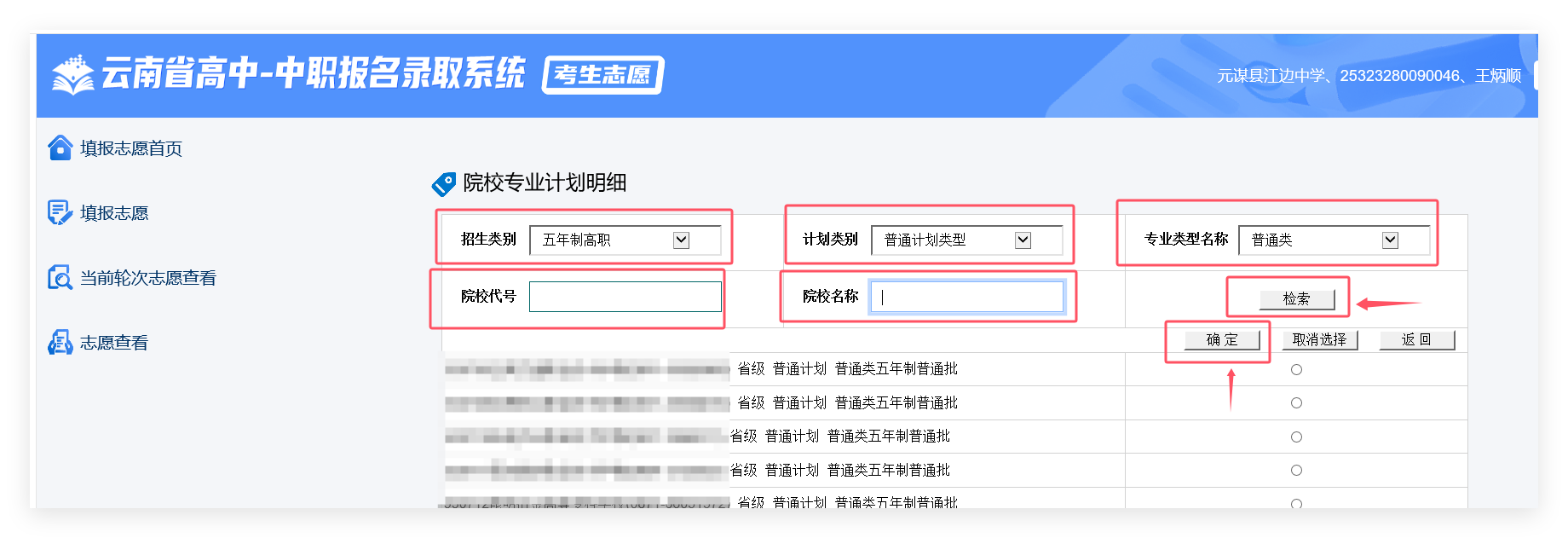Select the radio button in first result row
1568x538 pixels.
[x=1296, y=369]
